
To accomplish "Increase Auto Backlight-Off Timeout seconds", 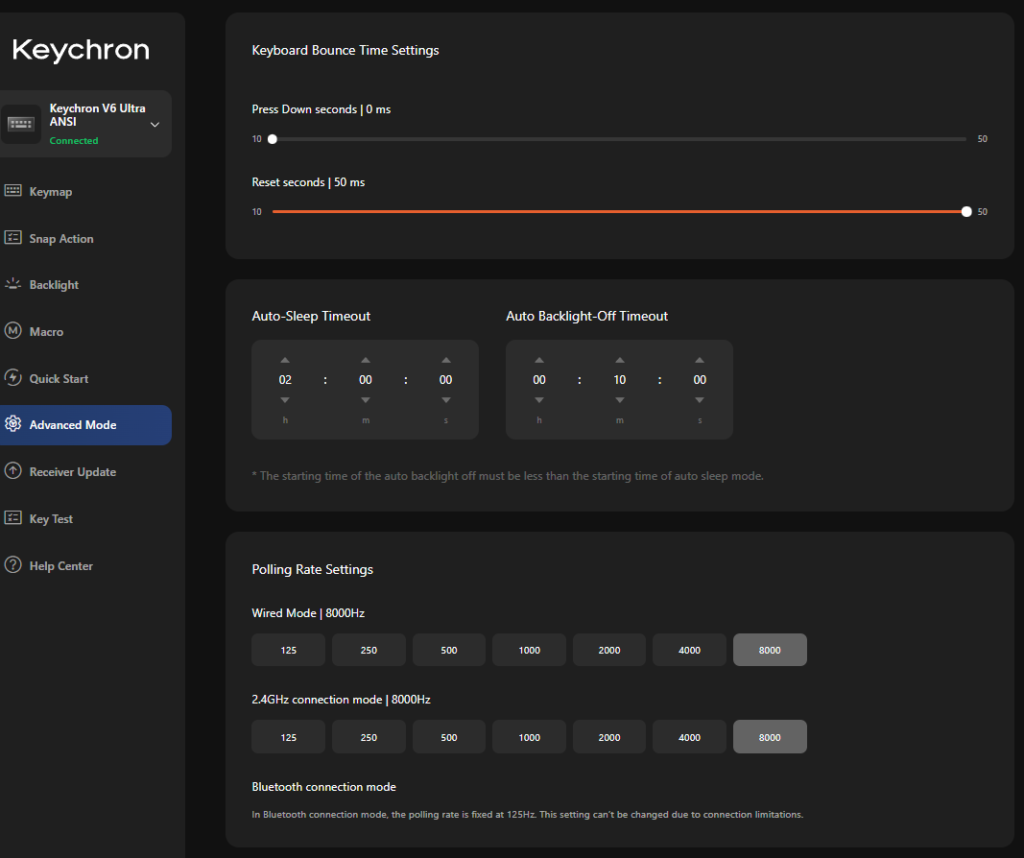I will [x=699, y=360].
